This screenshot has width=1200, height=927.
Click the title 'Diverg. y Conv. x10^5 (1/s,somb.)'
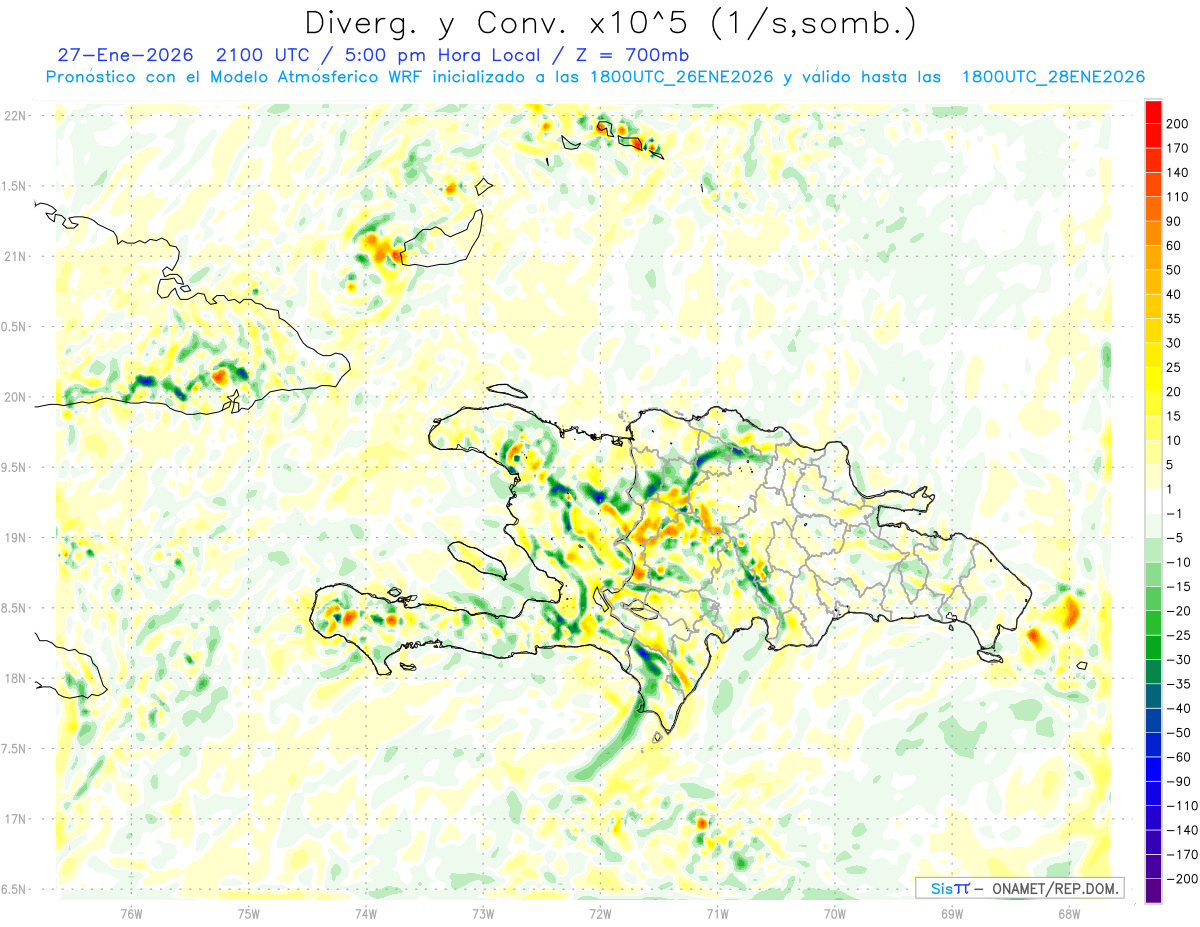pyautogui.click(x=610, y=23)
